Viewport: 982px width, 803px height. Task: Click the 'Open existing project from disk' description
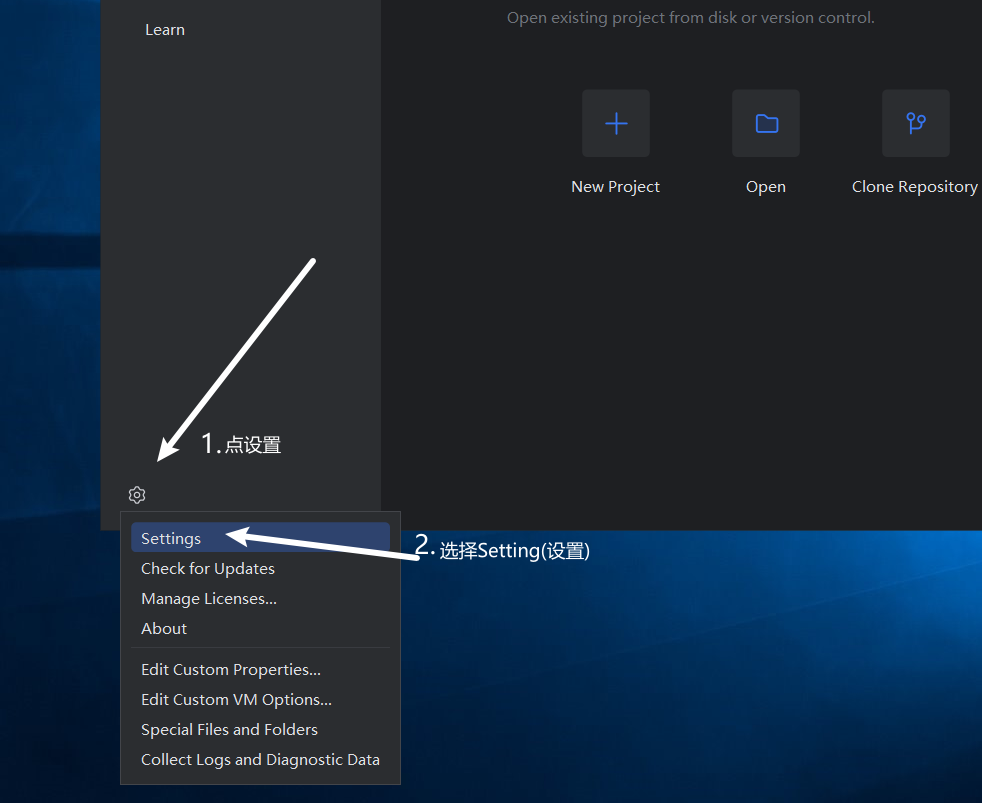tap(690, 18)
